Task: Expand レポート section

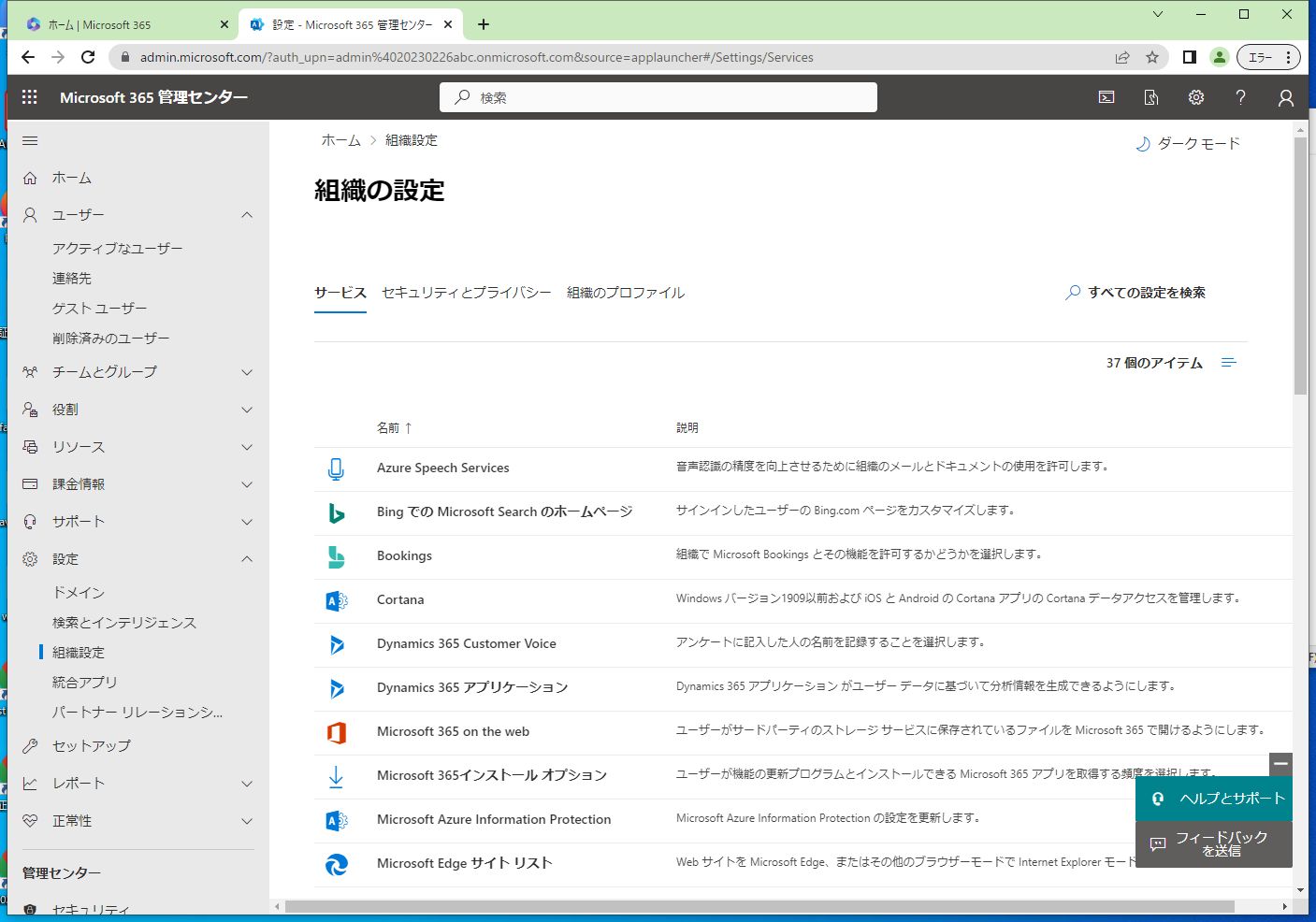Action: (247, 784)
